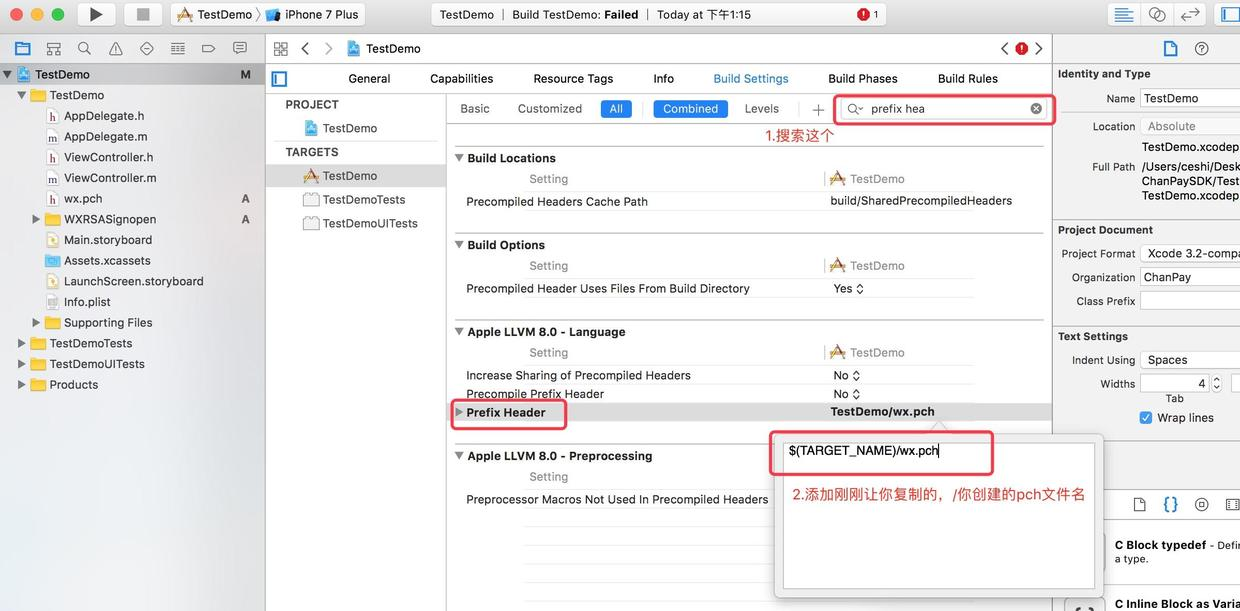This screenshot has height=611, width=1240.
Task: Select the All settings filter
Action: click(x=616, y=109)
